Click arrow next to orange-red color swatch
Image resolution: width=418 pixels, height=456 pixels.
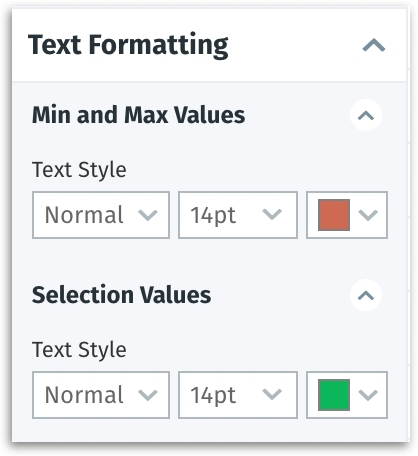pos(368,215)
